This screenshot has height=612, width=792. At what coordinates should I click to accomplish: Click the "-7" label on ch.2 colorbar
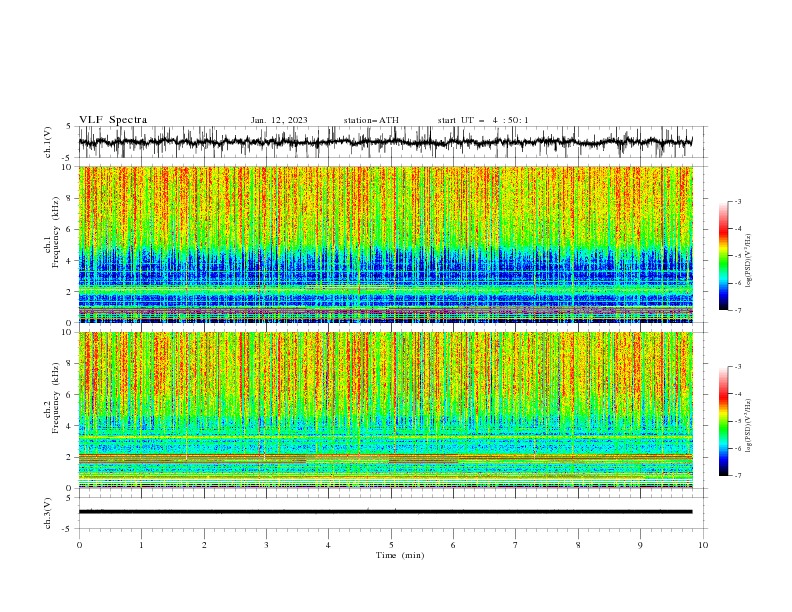737,475
